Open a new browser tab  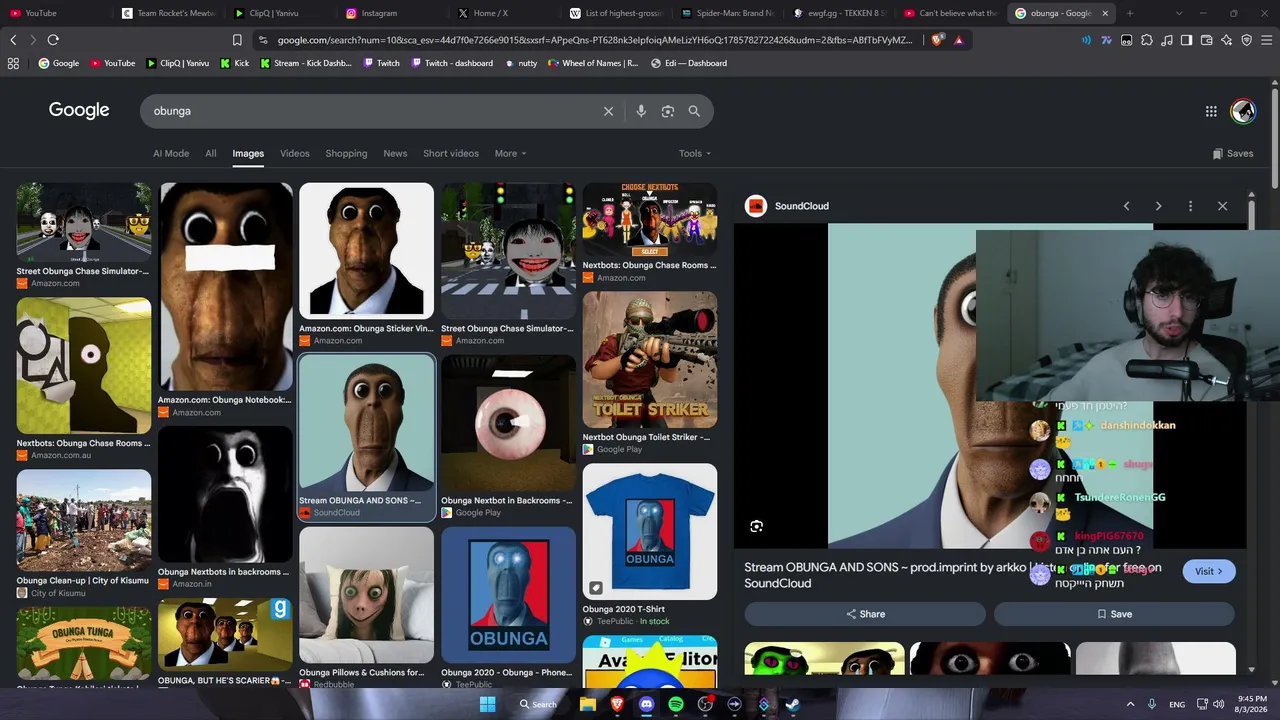point(1130,13)
